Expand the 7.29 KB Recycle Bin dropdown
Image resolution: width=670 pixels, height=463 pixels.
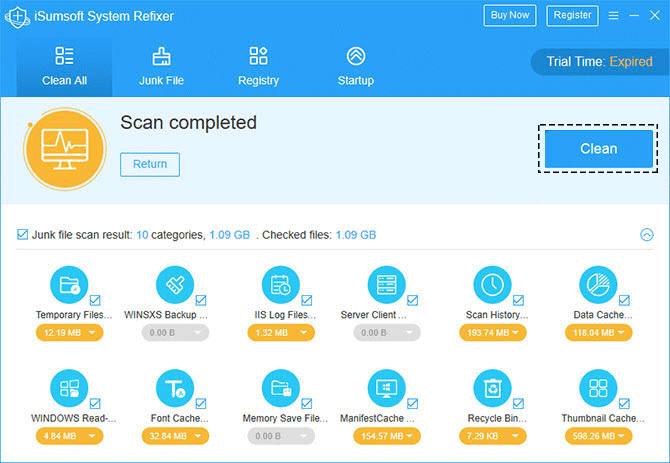pos(492,436)
